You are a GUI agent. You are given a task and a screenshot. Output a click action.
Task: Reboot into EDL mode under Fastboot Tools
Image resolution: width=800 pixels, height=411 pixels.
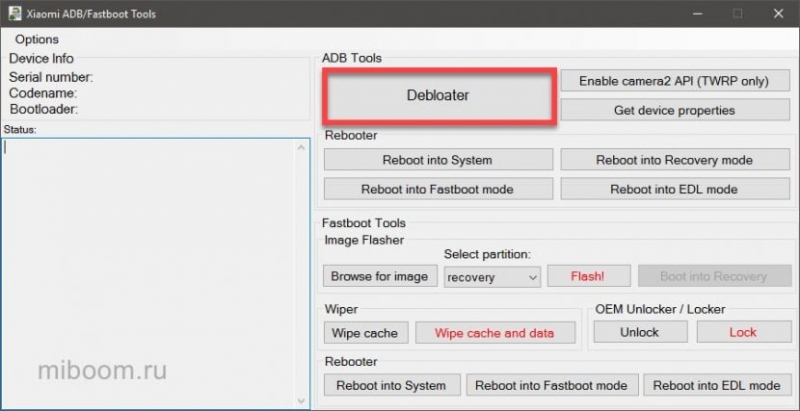717,385
